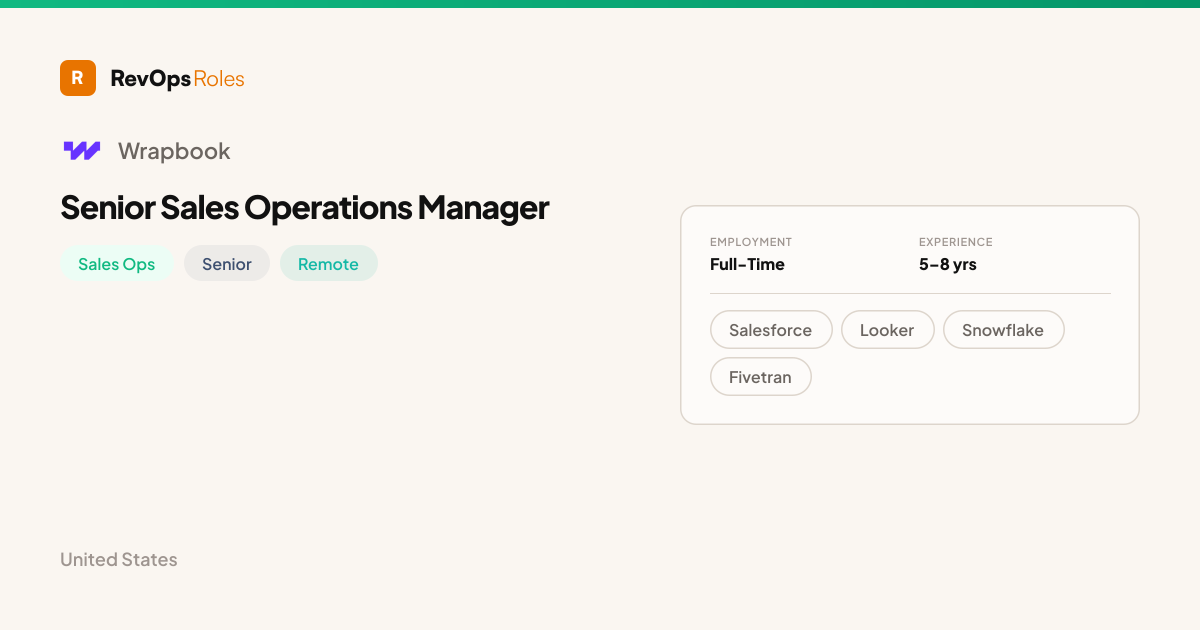Select the Salesforce skill chip
The image size is (1200, 630).
coord(771,330)
